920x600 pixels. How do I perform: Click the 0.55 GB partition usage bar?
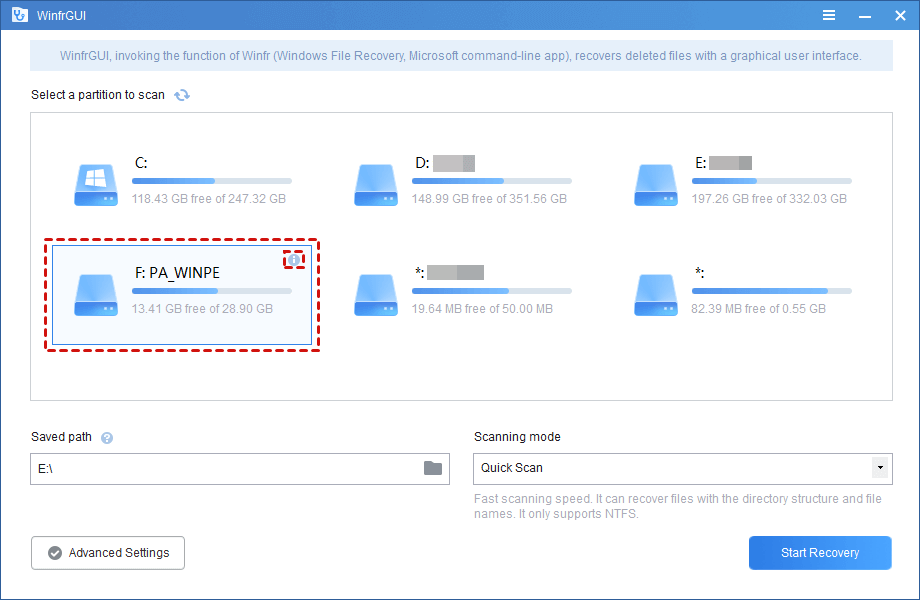point(772,291)
